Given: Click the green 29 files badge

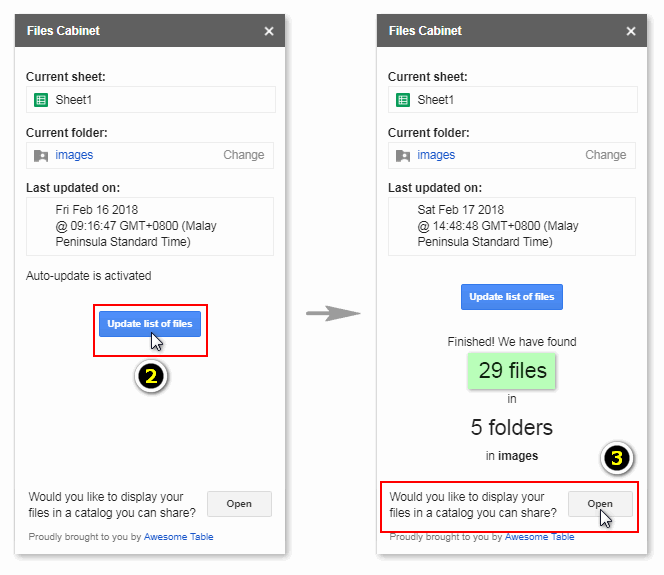Looking at the screenshot, I should [513, 370].
